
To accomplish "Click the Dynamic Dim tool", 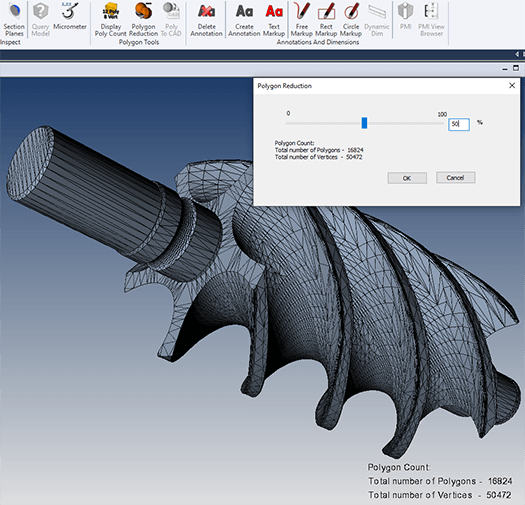I will coord(377,19).
